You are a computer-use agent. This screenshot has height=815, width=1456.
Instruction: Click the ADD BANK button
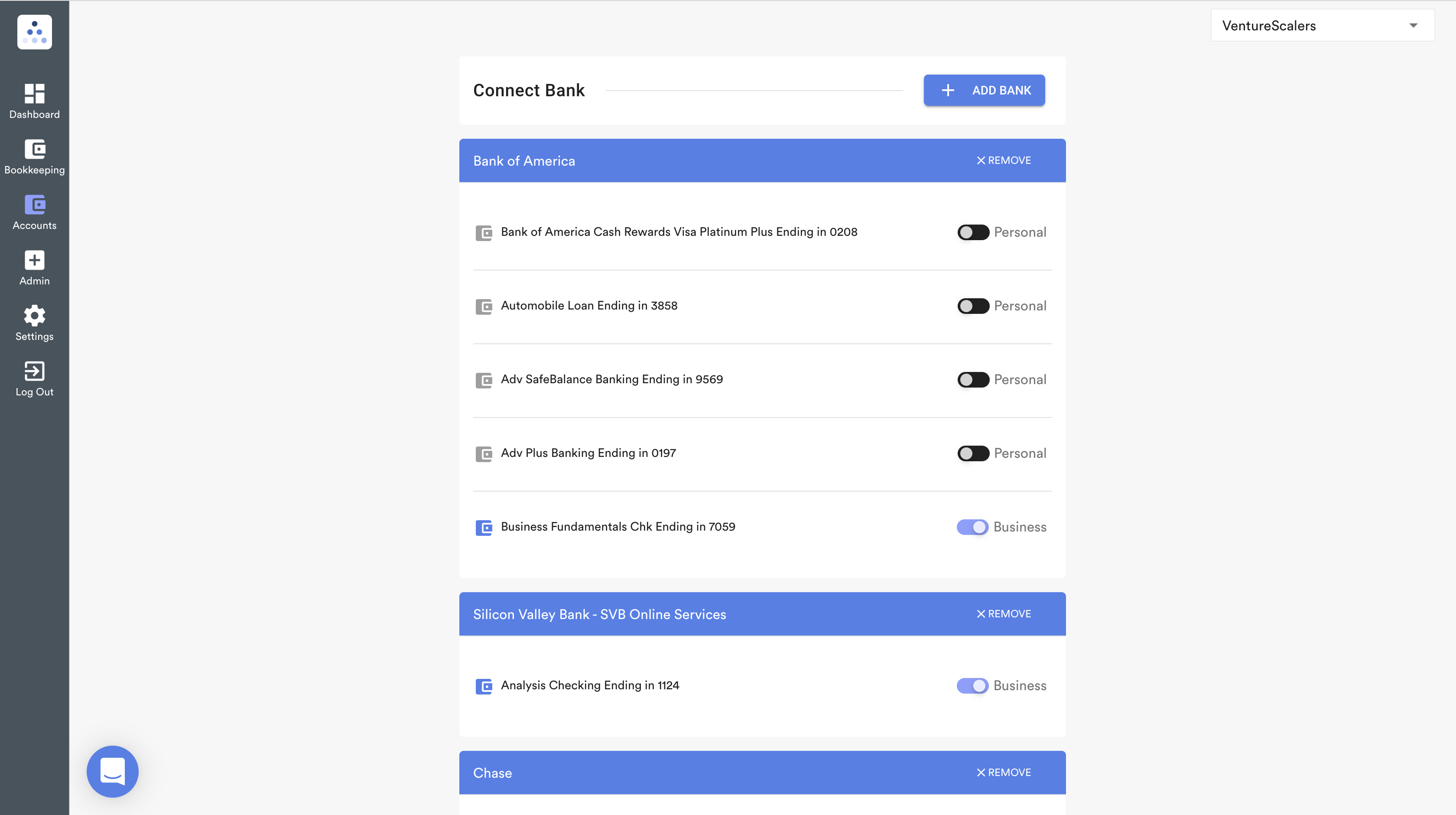(984, 91)
